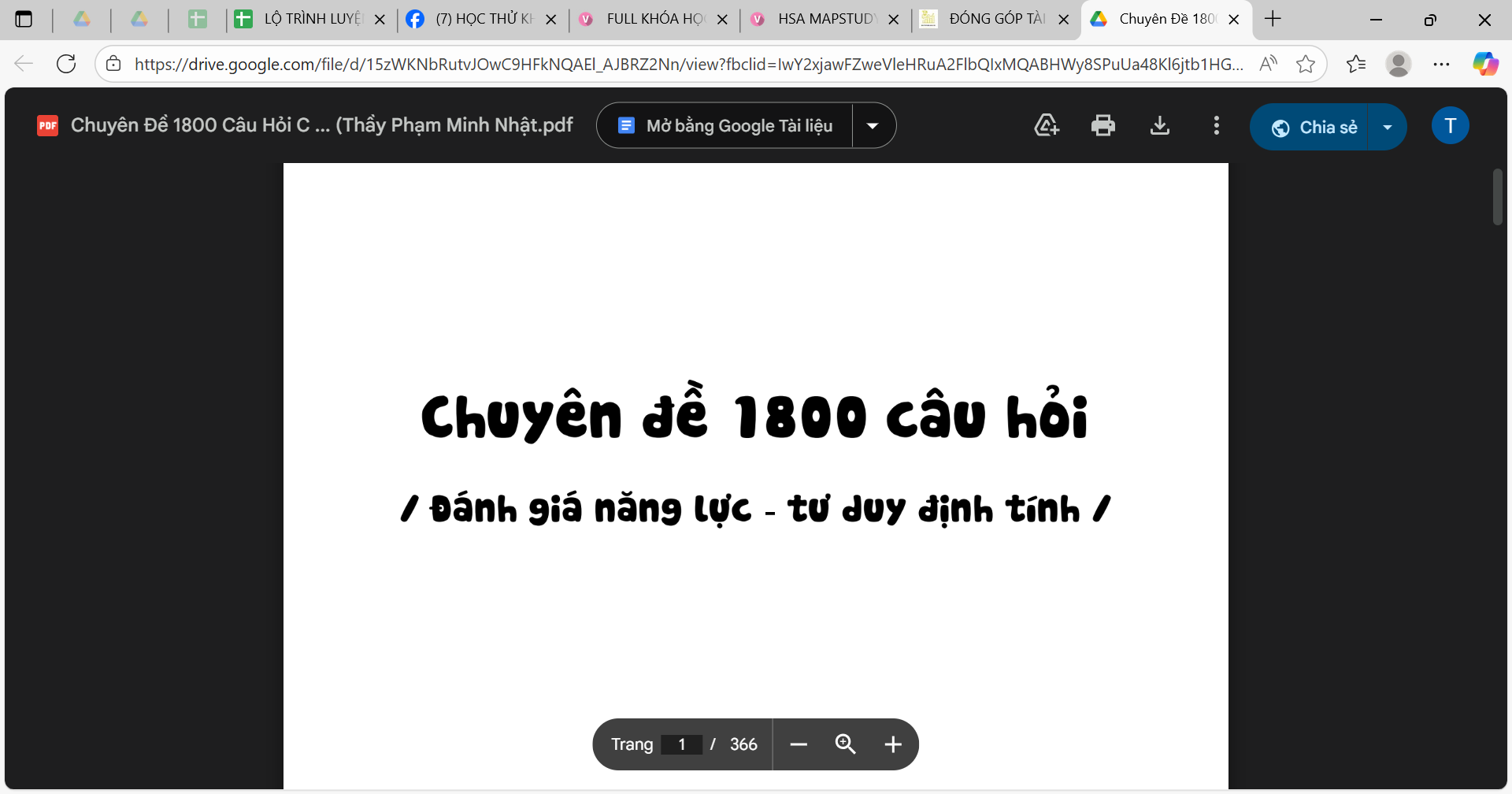Open the three-dot More actions menu

click(1216, 126)
